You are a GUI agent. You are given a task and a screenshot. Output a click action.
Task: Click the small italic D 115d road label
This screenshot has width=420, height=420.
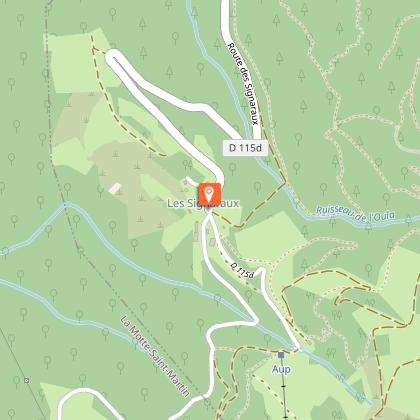(x=242, y=270)
